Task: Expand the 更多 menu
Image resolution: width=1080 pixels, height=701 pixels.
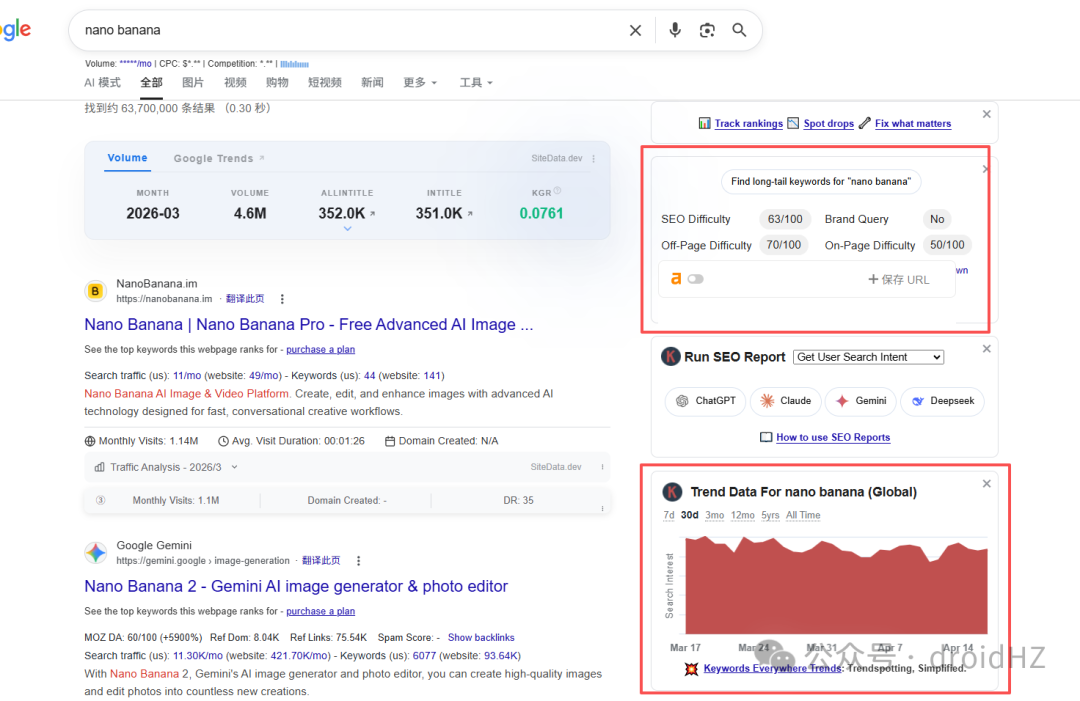Action: (x=419, y=83)
